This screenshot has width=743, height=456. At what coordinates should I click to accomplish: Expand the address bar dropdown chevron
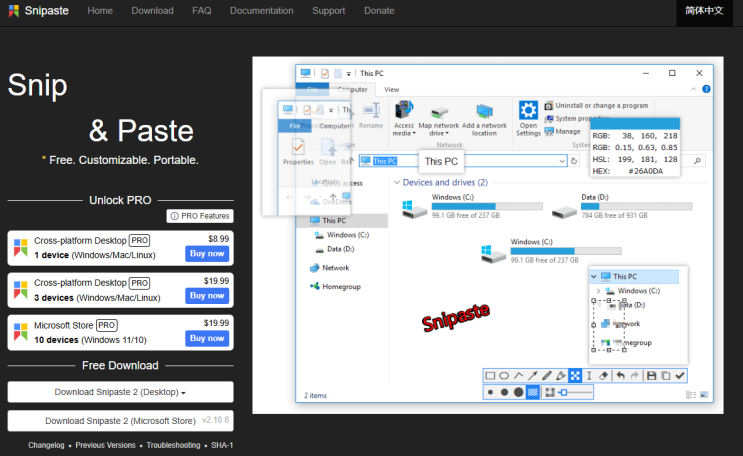(562, 161)
